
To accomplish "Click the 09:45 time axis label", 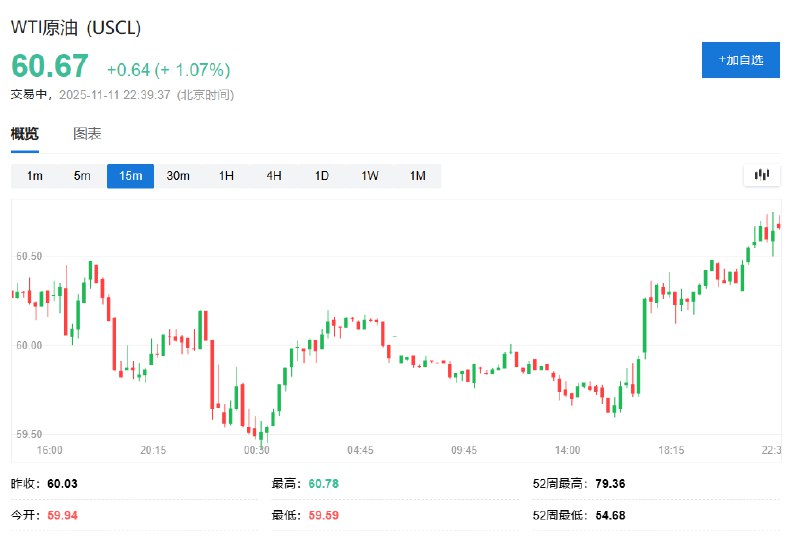I will click(464, 450).
